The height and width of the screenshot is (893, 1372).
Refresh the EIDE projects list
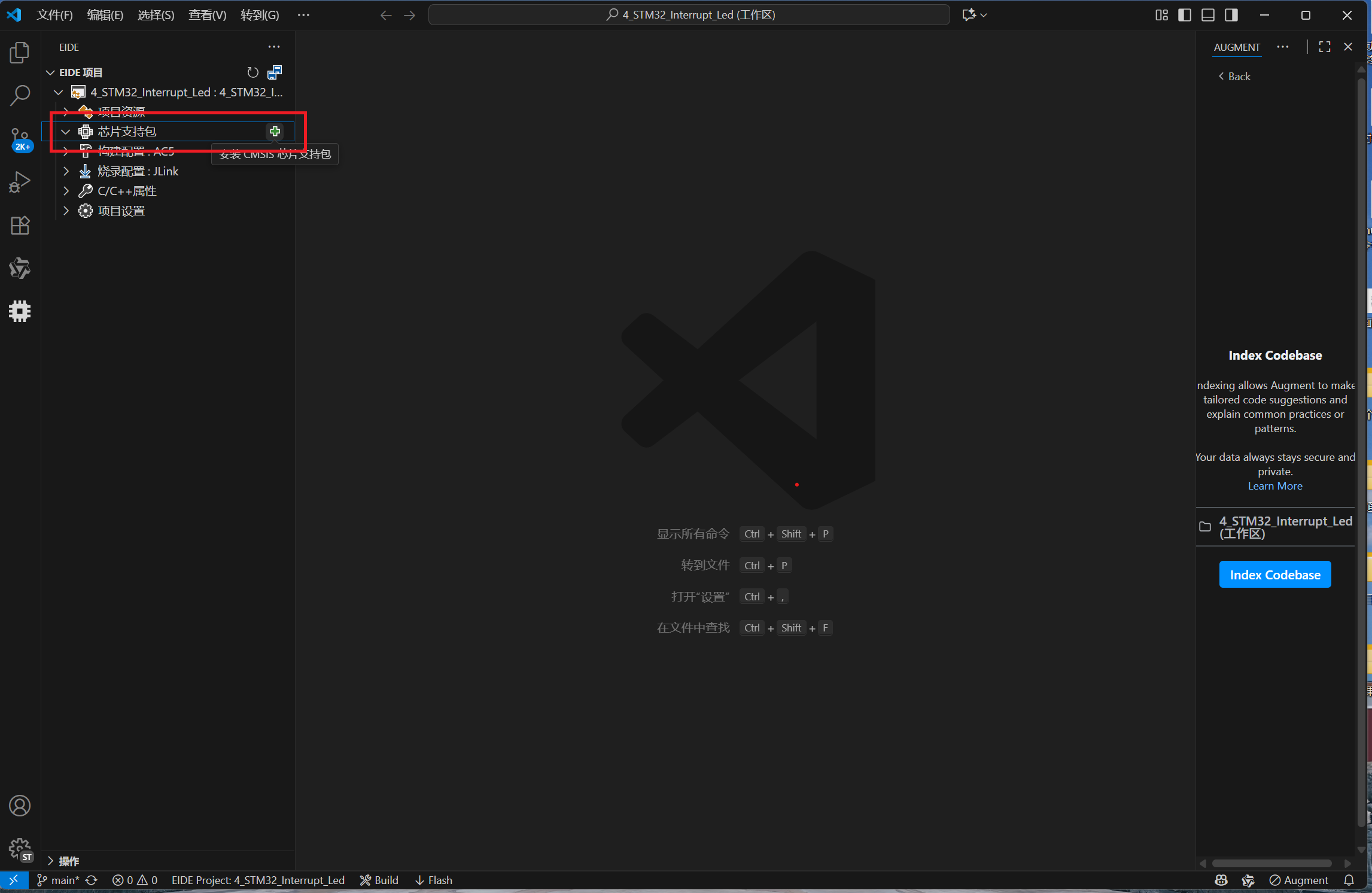click(x=253, y=72)
